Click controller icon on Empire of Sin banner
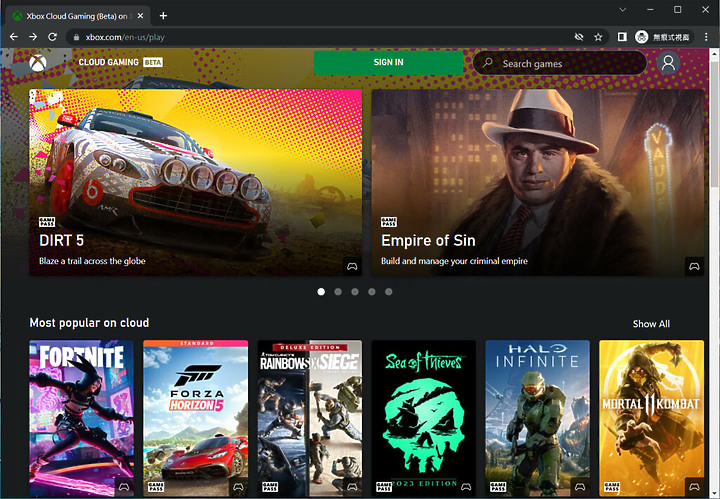This screenshot has height=499, width=720. [694, 267]
